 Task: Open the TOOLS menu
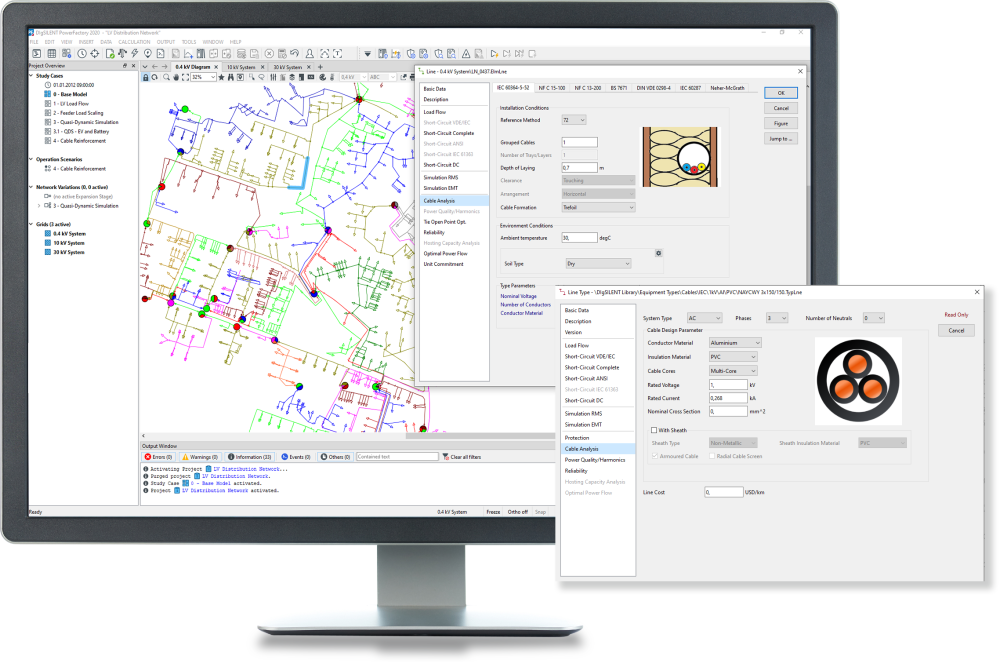(189, 42)
